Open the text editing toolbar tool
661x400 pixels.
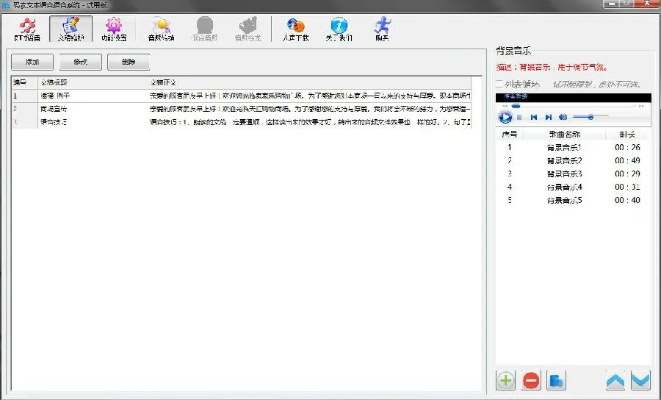coord(70,28)
